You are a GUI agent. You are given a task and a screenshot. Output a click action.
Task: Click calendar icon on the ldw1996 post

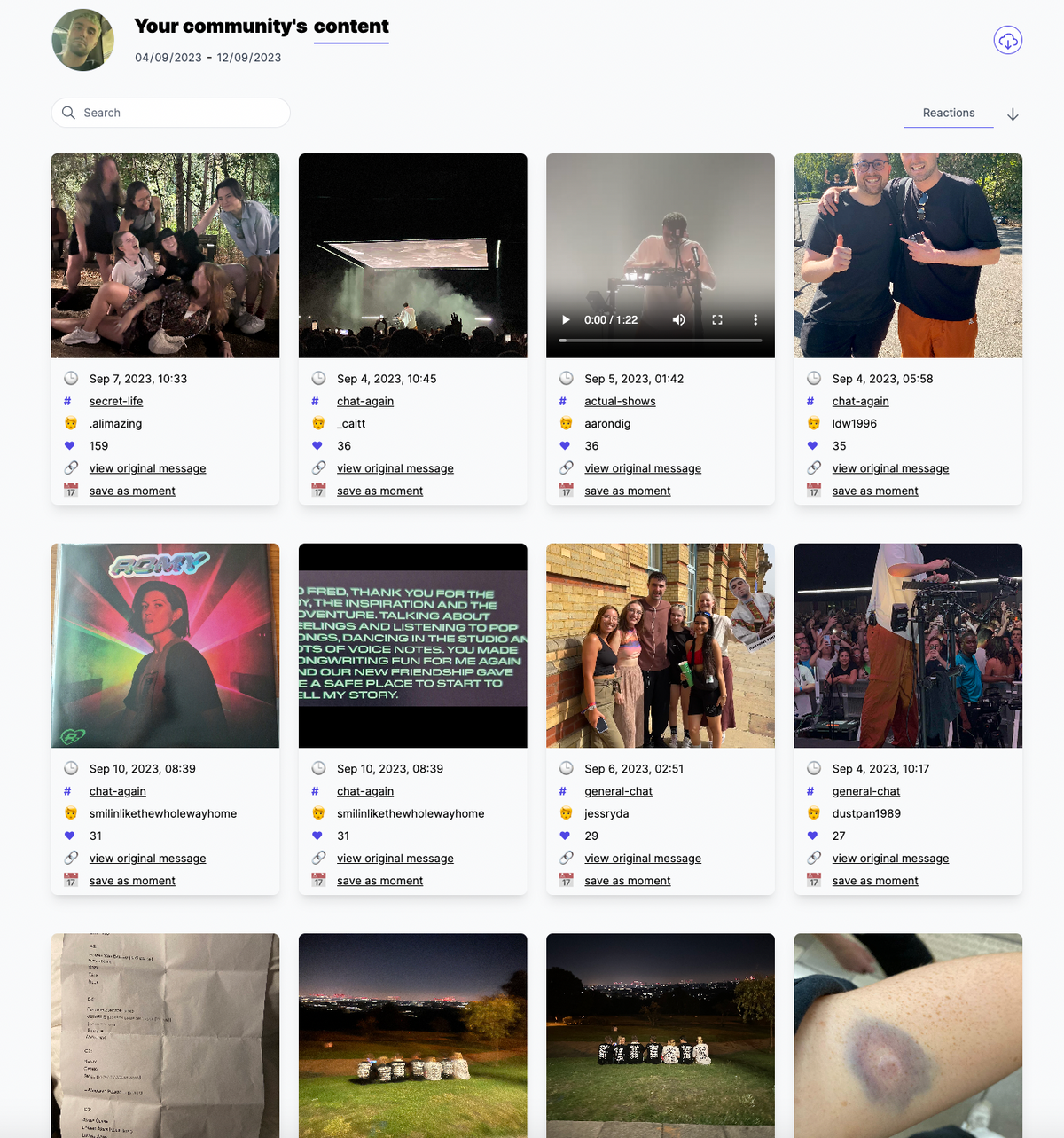814,491
